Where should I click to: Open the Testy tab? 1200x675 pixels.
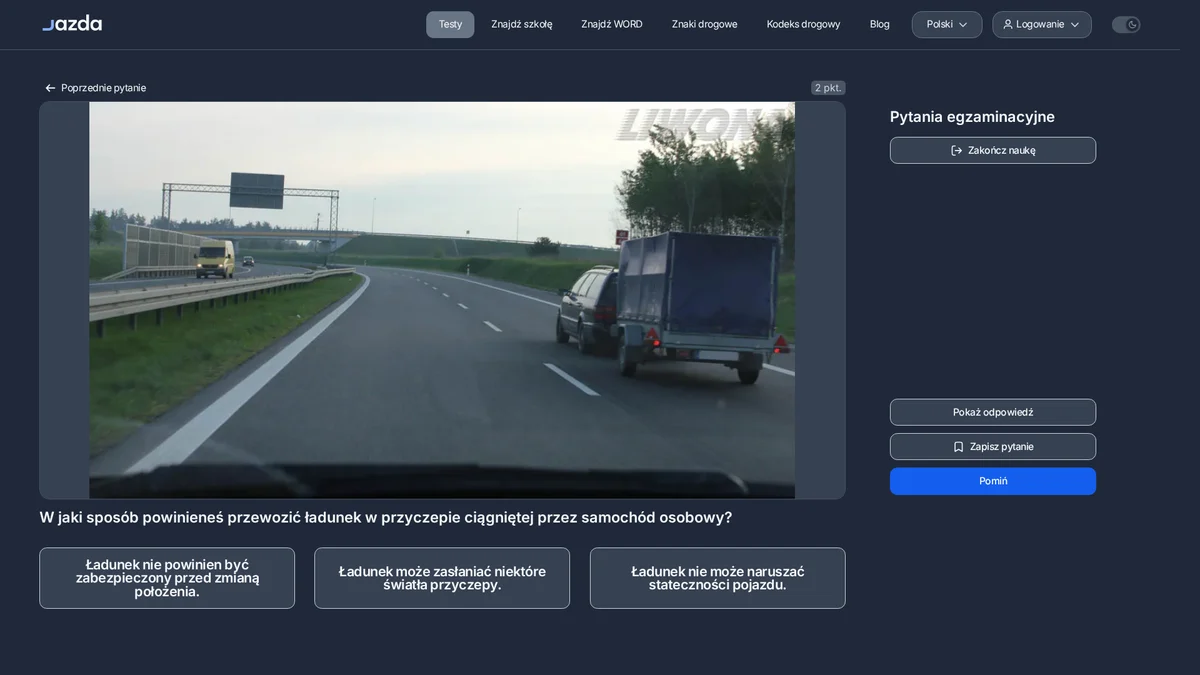[450, 24]
